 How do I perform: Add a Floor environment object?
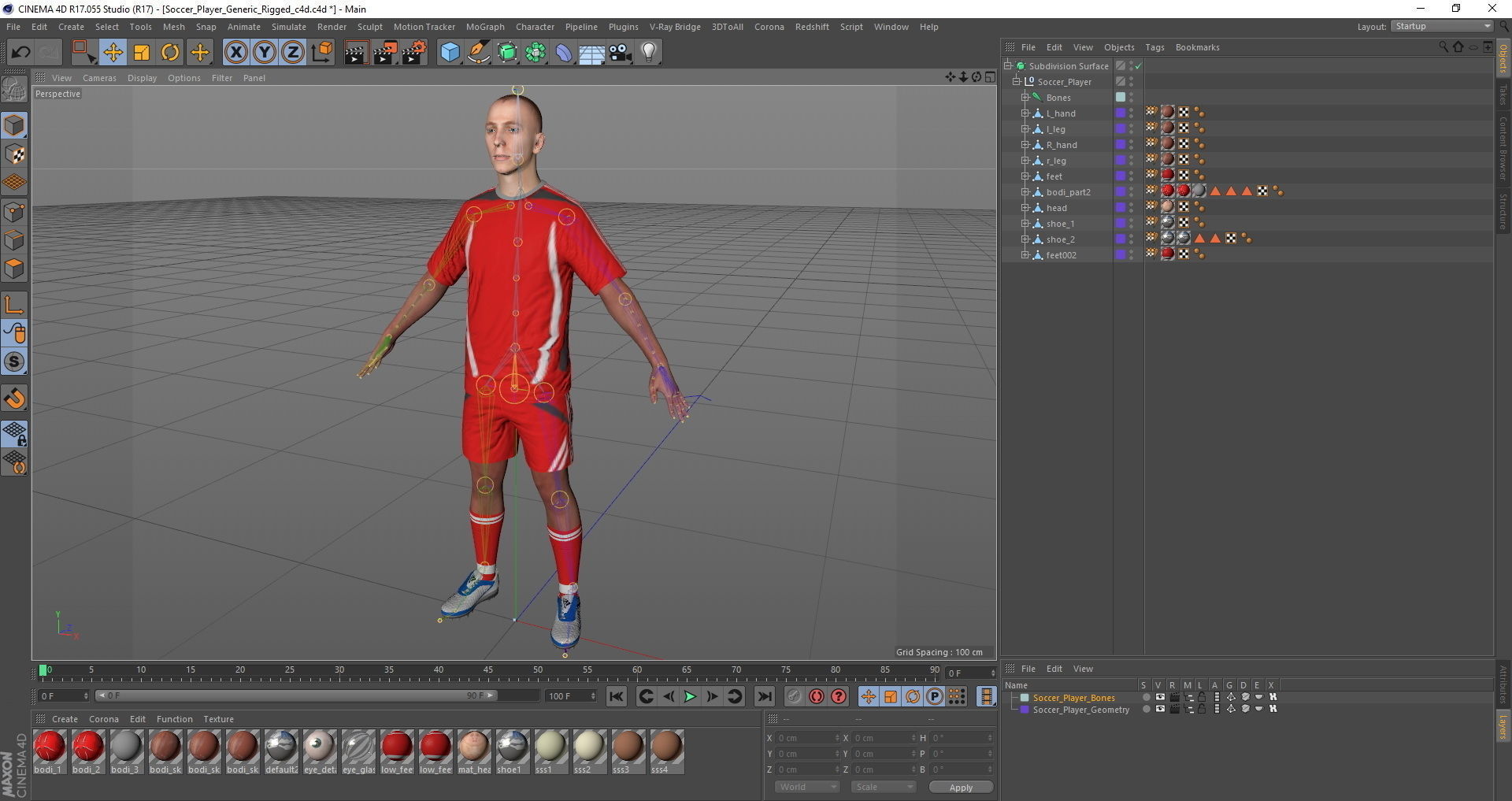(591, 53)
